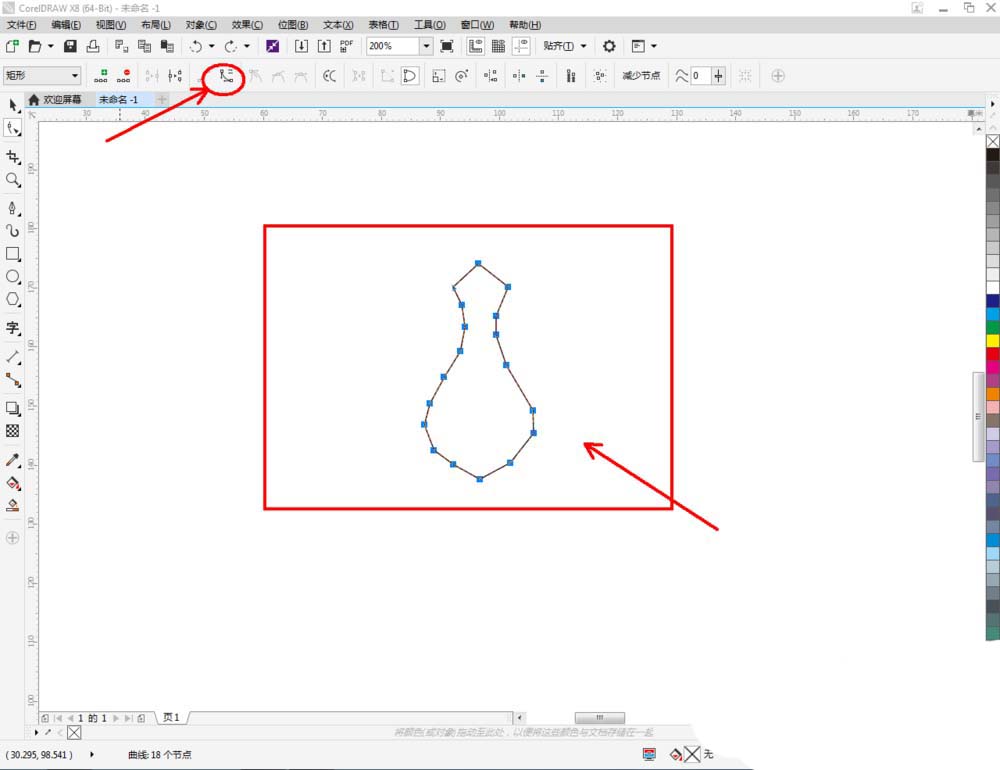Activate the Text tool

13,328
